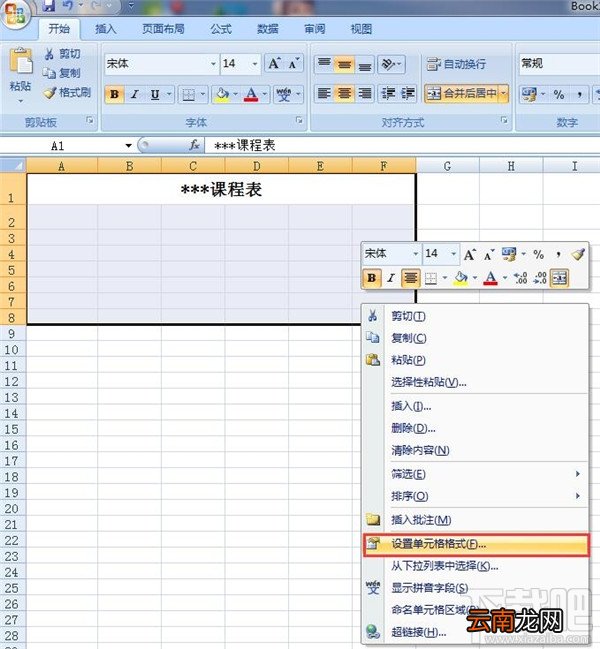Choose 插入批注(M) in the context menu
The height and width of the screenshot is (649, 600).
coord(475,520)
